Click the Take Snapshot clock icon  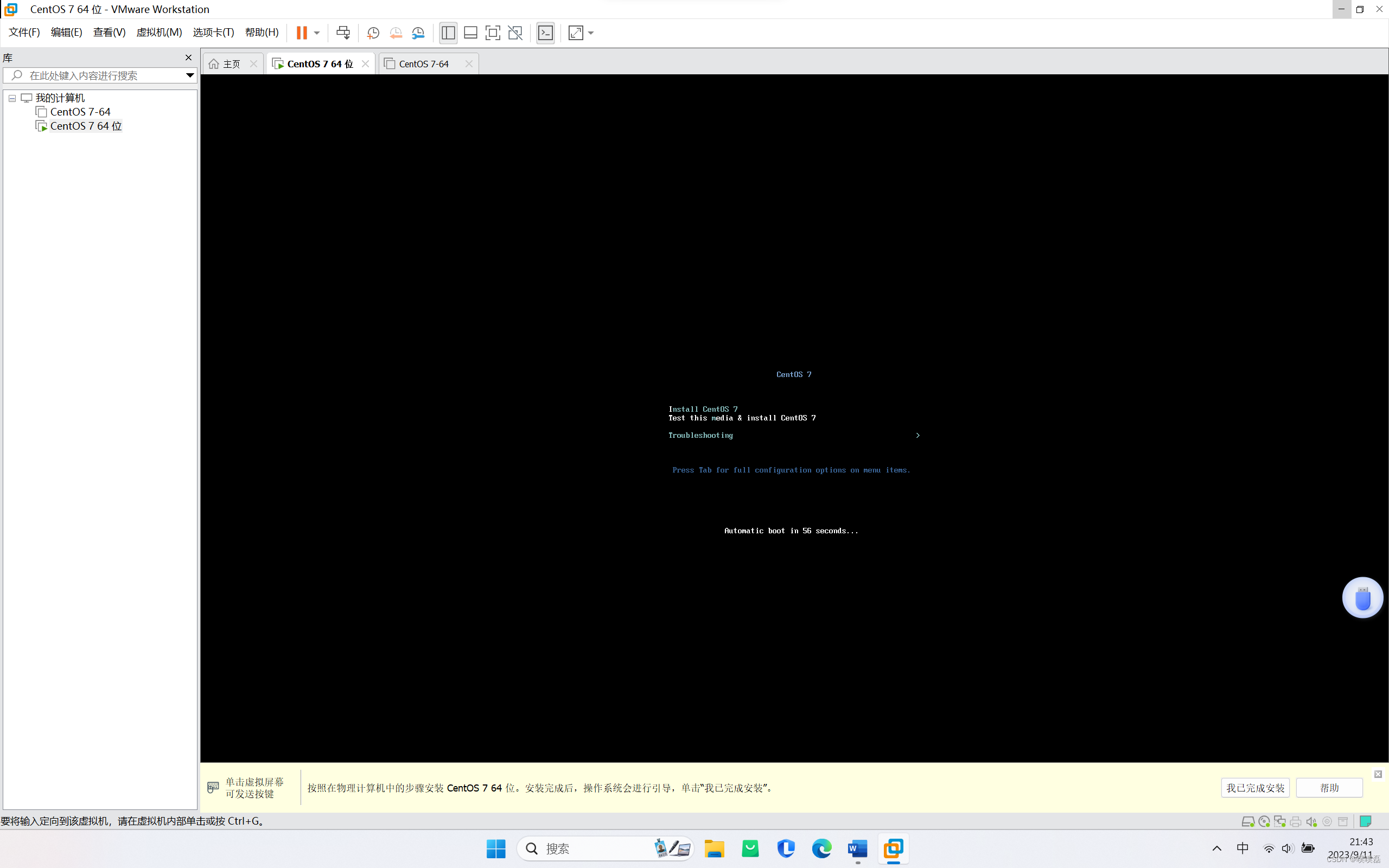click(x=373, y=33)
